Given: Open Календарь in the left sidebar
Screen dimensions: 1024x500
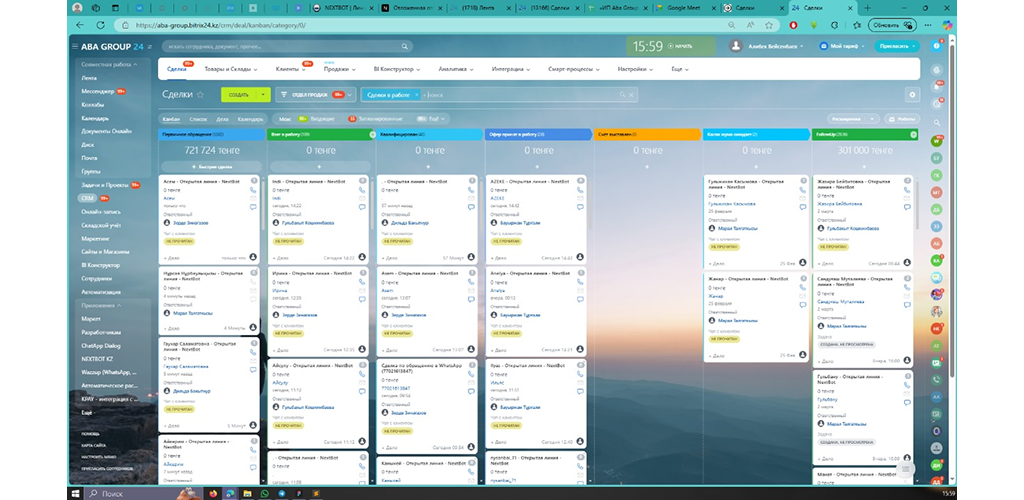Looking at the screenshot, I should tap(95, 118).
